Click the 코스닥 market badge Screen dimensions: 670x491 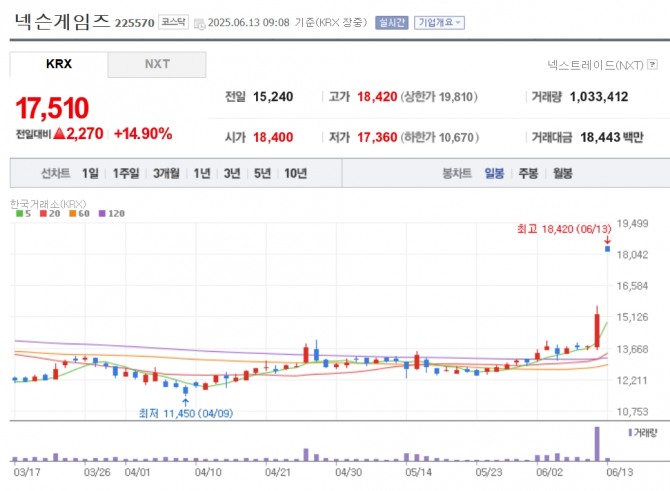coord(173,22)
